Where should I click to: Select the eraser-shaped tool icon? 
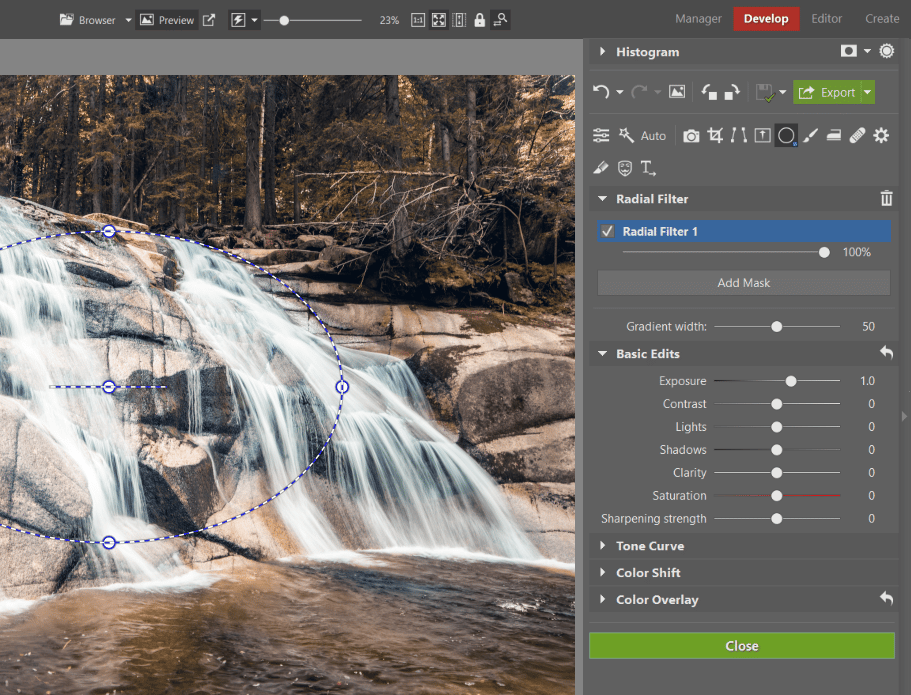601,169
